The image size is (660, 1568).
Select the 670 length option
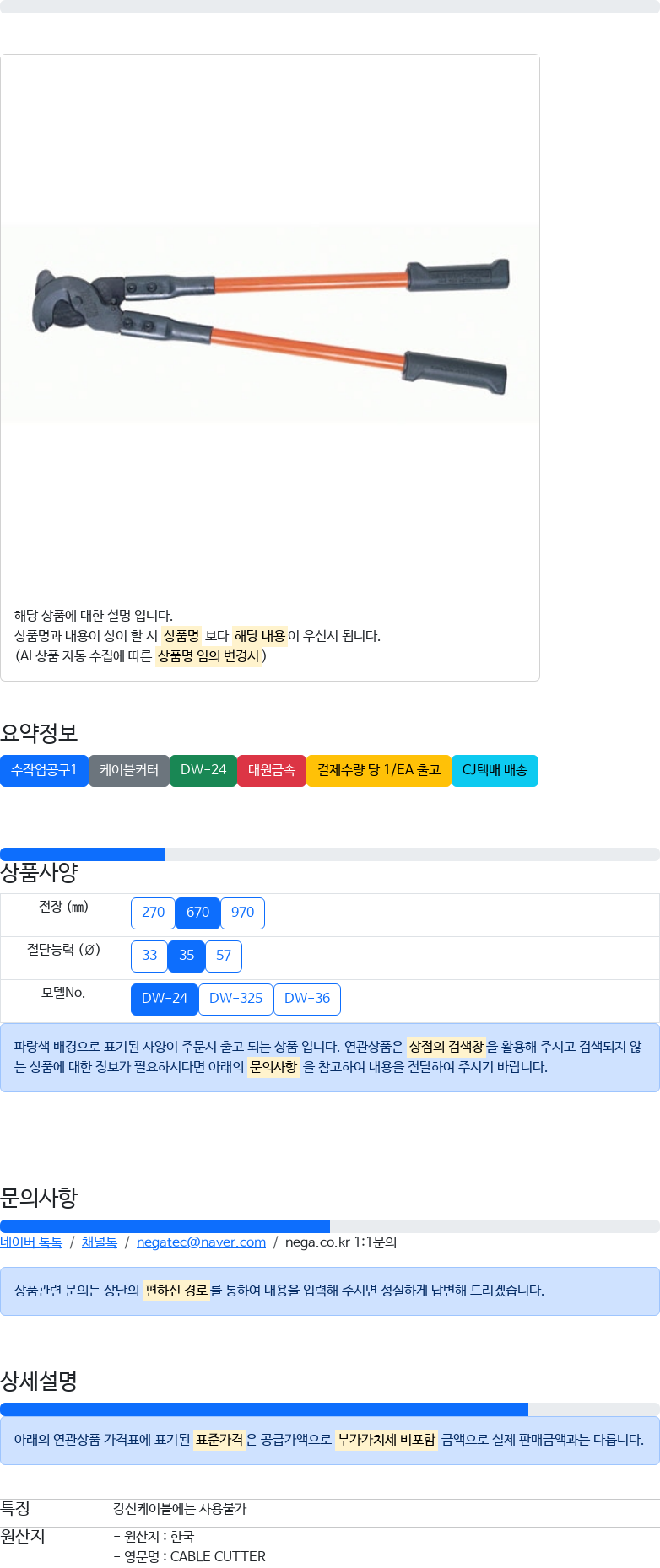(197, 913)
